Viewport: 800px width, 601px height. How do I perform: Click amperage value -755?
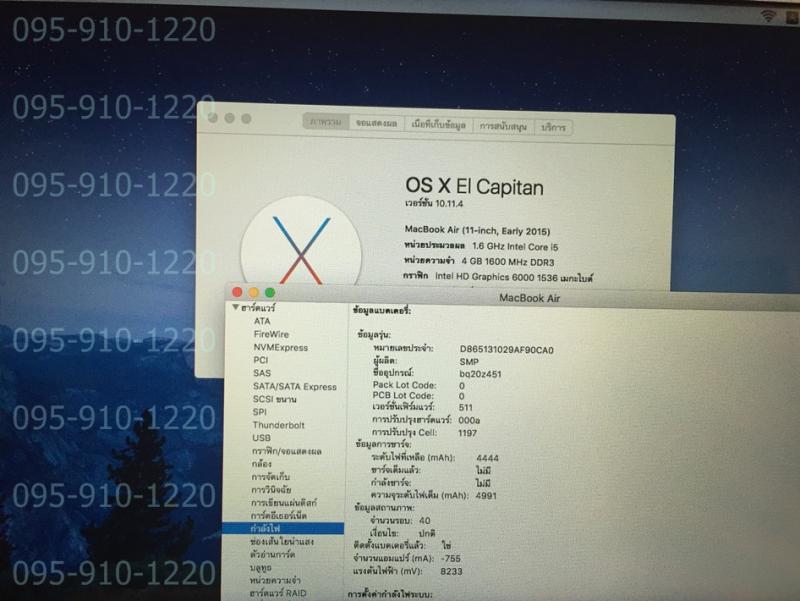[x=451, y=559]
